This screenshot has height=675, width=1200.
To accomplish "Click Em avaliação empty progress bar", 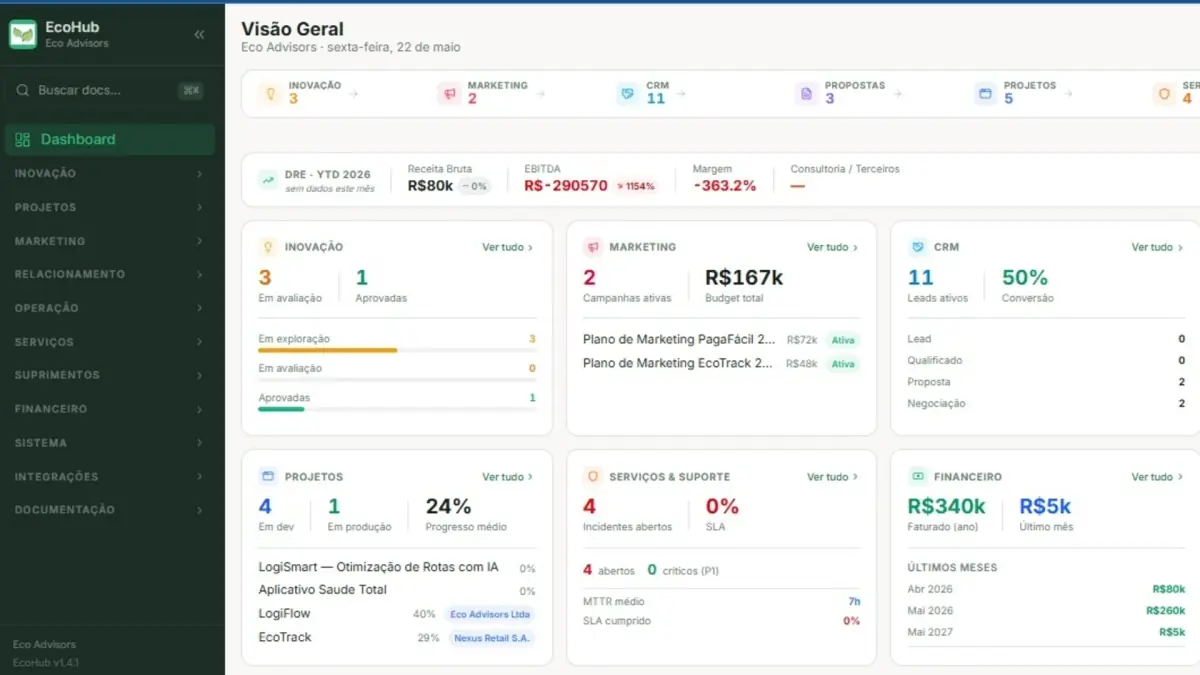I will [397, 380].
